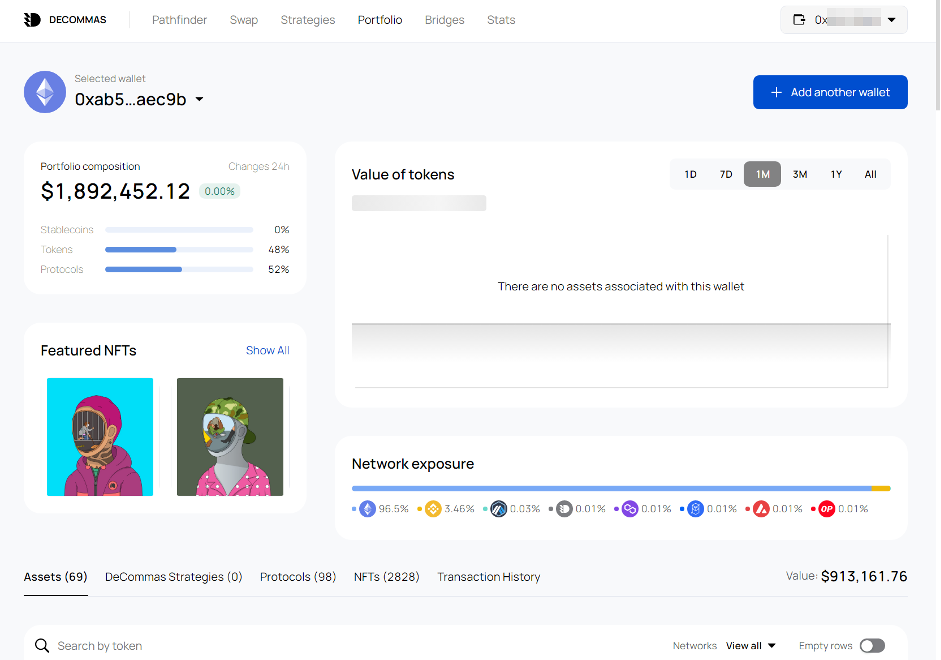Click the DeCommas logo icon
The height and width of the screenshot is (660, 941).
click(x=32, y=20)
